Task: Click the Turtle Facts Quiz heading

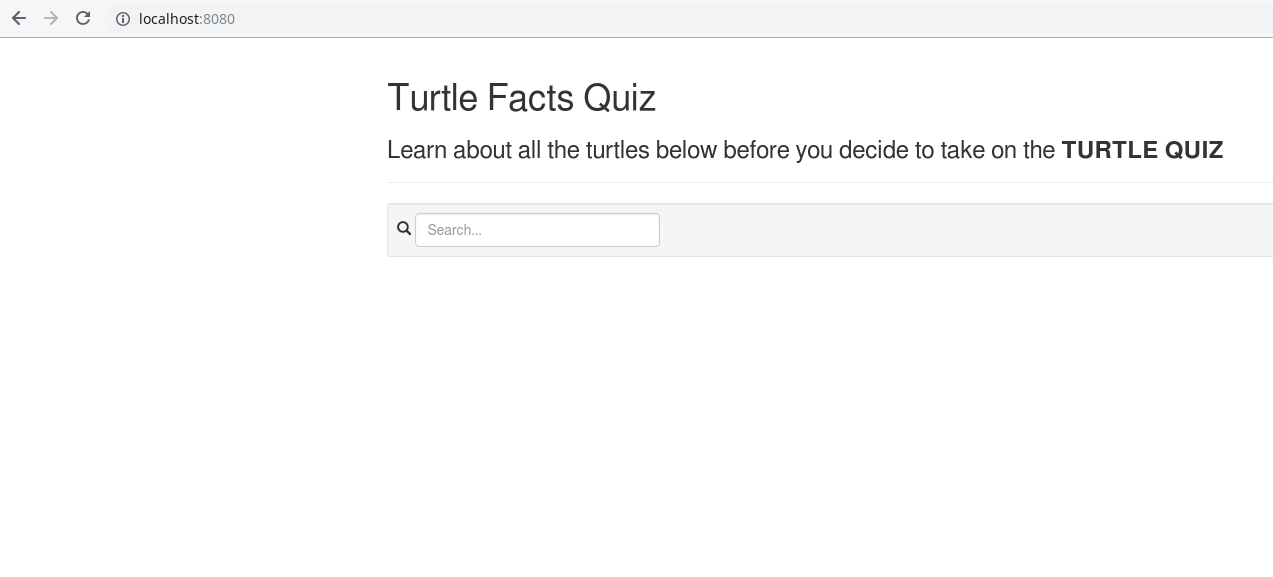Action: pyautogui.click(x=521, y=98)
